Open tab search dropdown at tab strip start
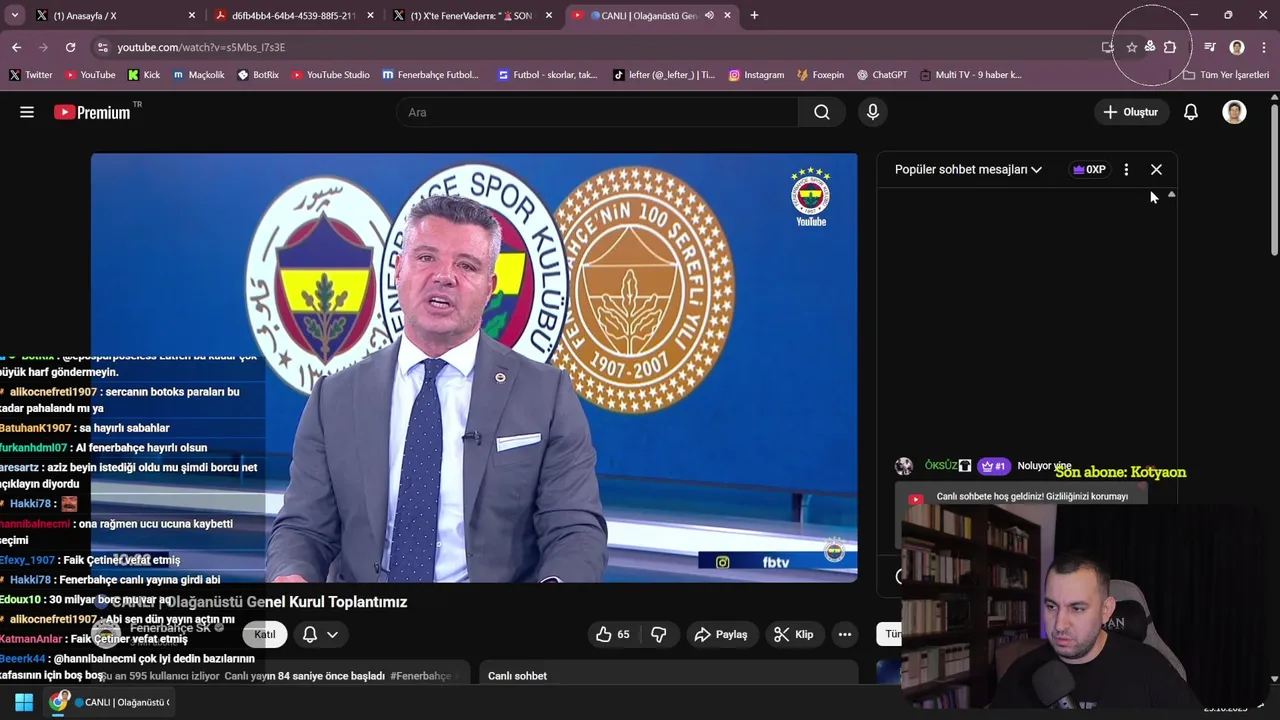Viewport: 1280px width, 720px height. coord(13,15)
